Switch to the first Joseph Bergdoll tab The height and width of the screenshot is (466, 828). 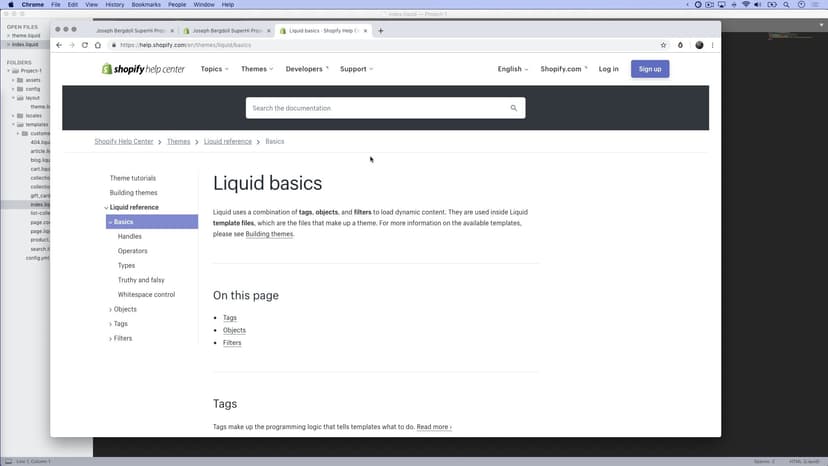[133, 31]
